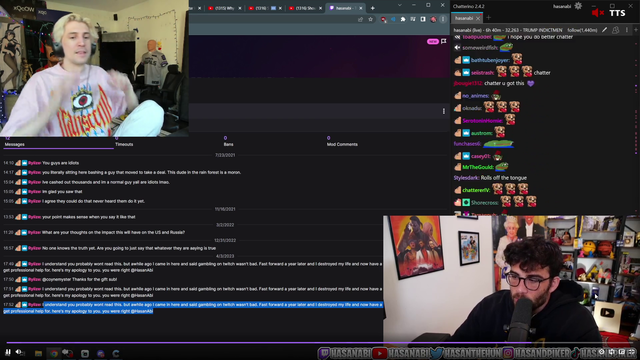
Task: Bookmark the page with the star icon
Action: [371, 19]
